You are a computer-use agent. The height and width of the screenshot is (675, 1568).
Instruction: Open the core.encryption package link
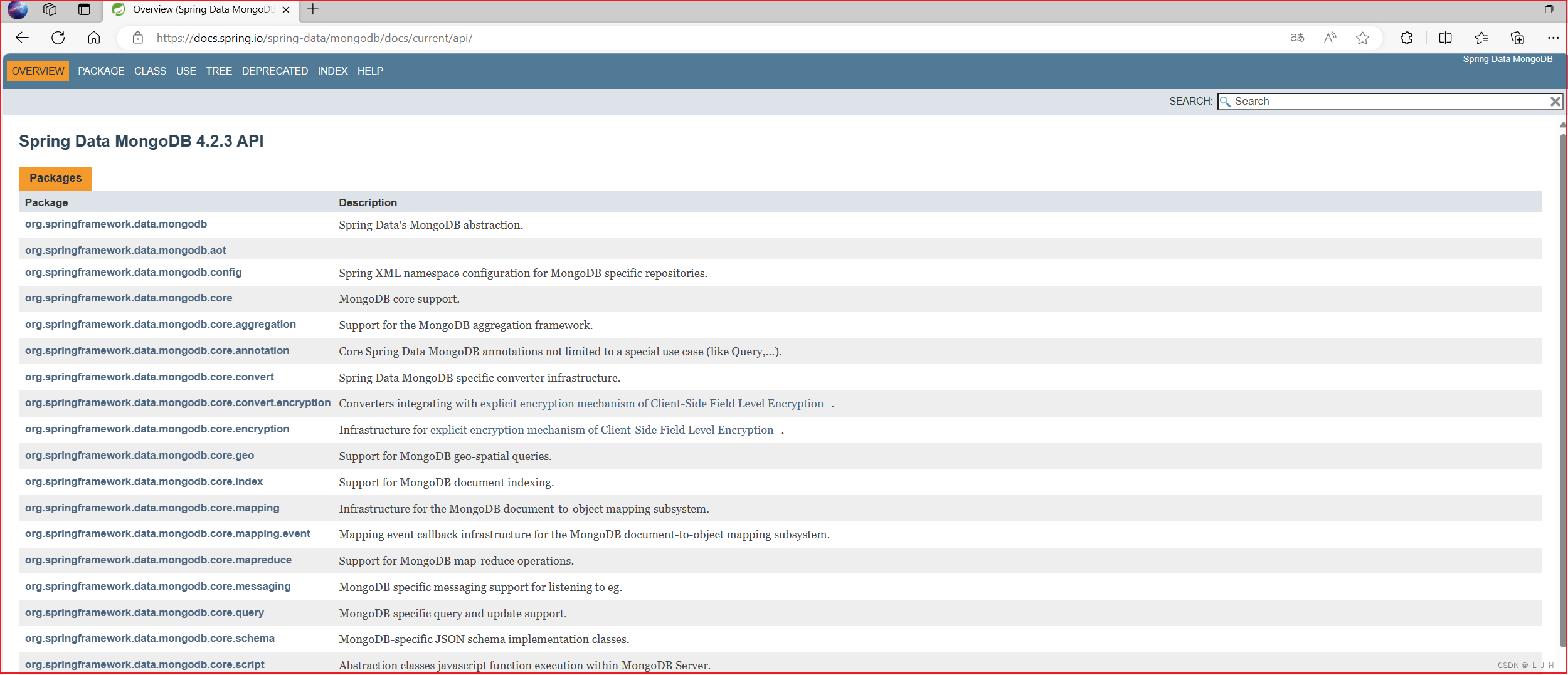[x=157, y=429]
